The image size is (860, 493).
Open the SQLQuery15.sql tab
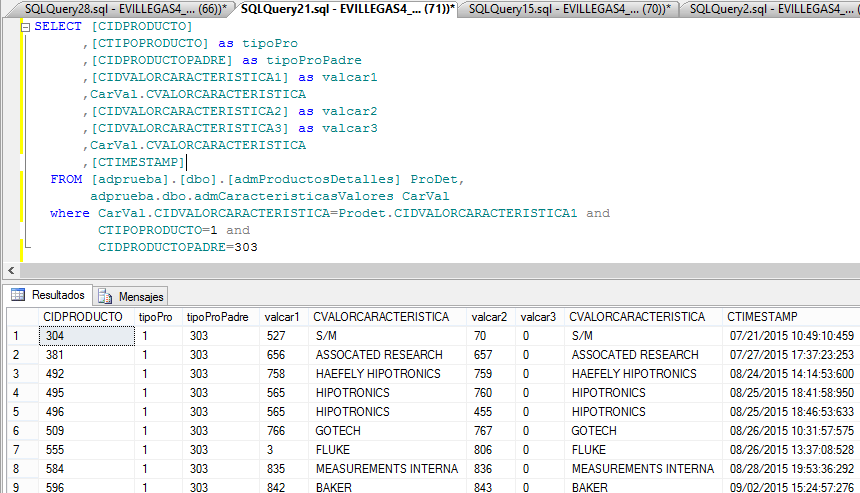pos(569,9)
